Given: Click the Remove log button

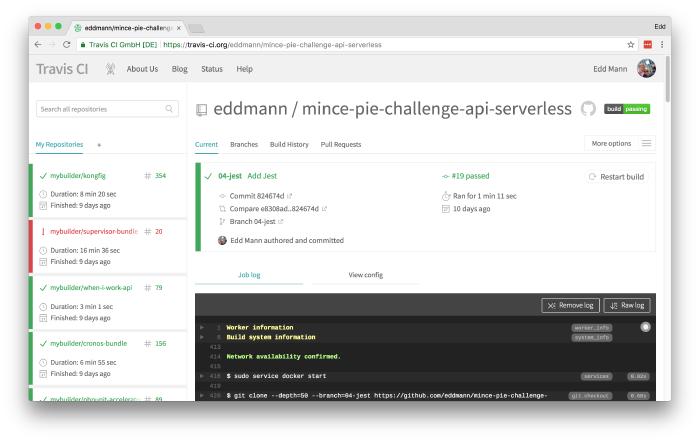Looking at the screenshot, I should pos(570,305).
